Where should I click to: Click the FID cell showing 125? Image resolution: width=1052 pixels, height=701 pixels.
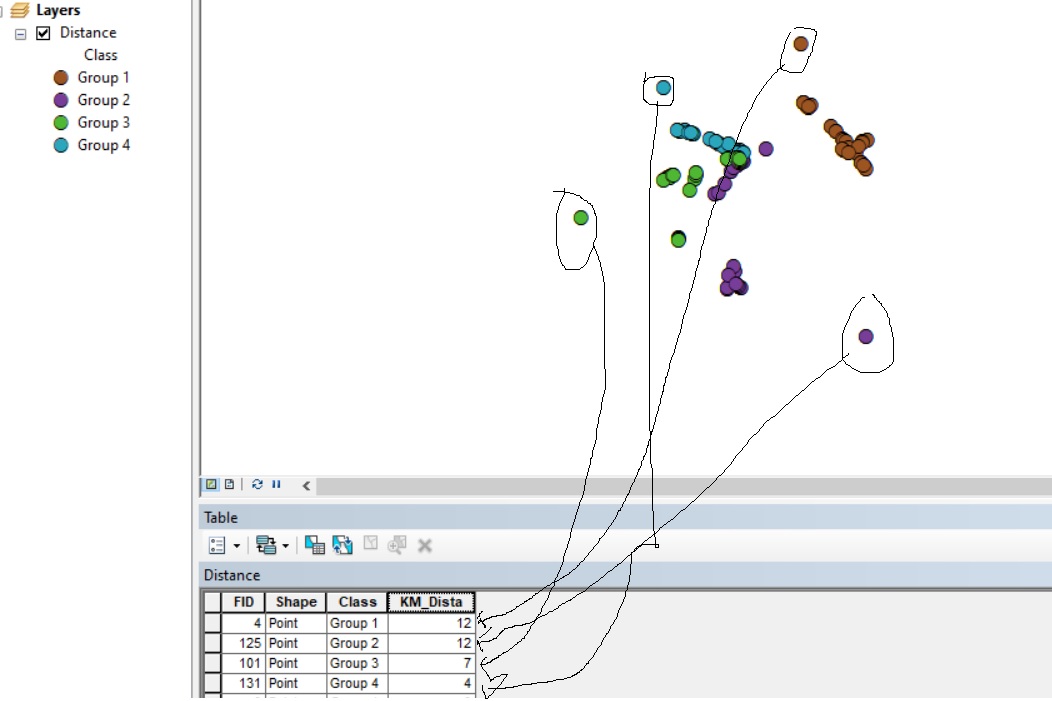click(x=244, y=643)
